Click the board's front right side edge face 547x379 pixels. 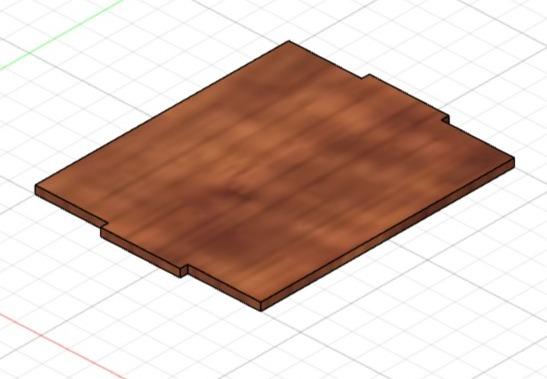[388, 234]
